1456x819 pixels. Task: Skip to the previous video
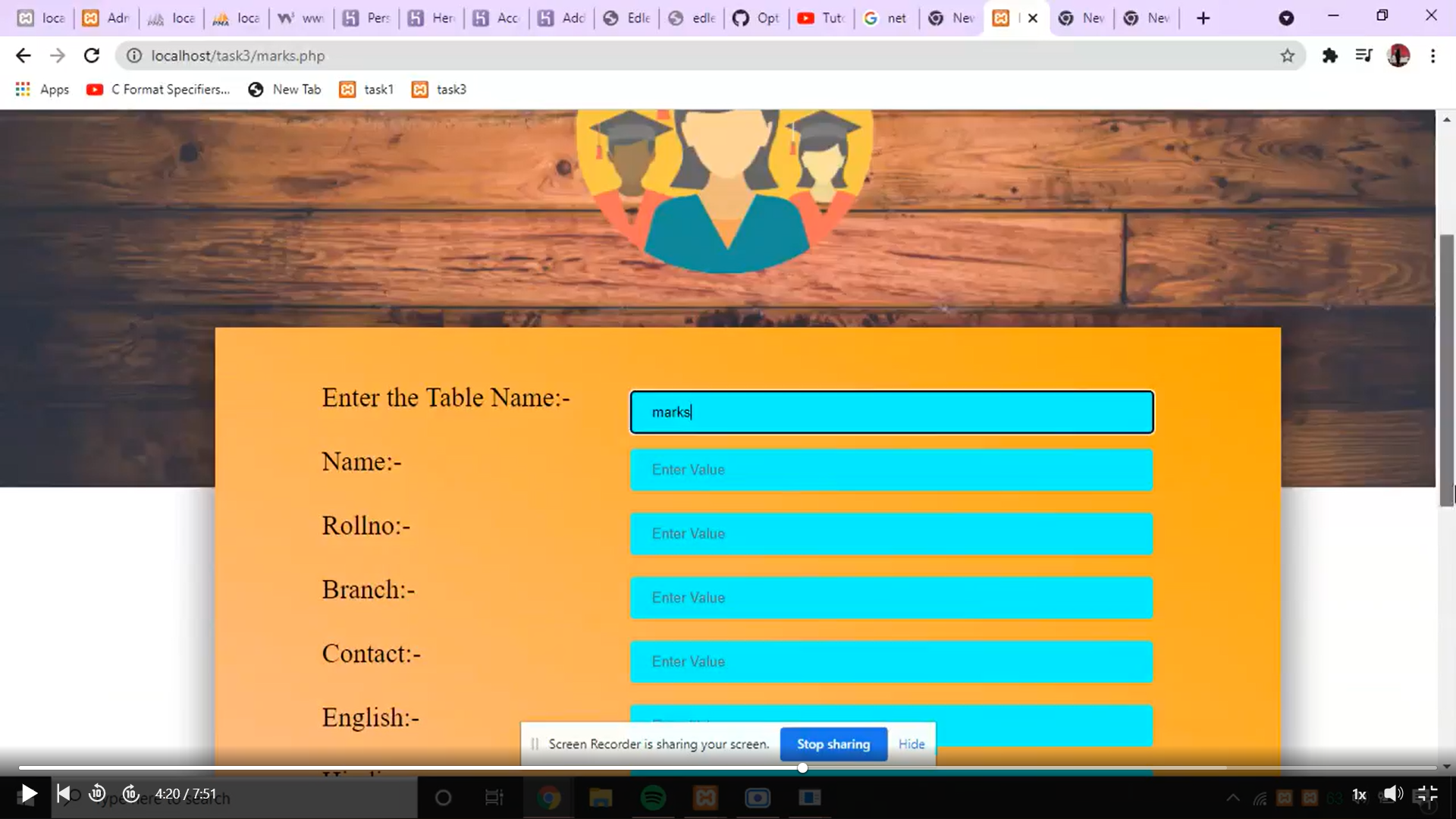pos(64,794)
